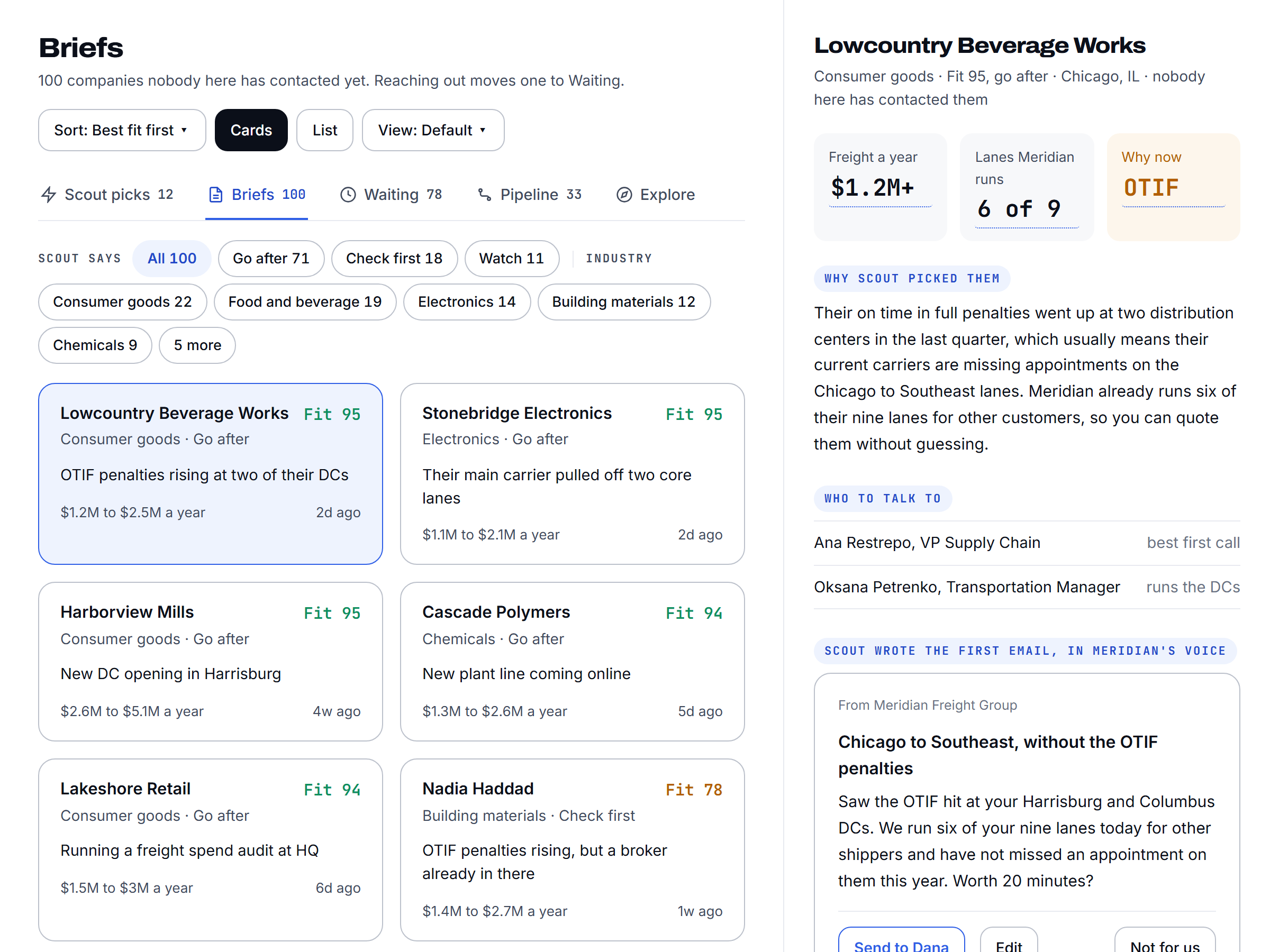Filter by Building materials 12
The width and height of the screenshot is (1270, 952).
point(623,302)
